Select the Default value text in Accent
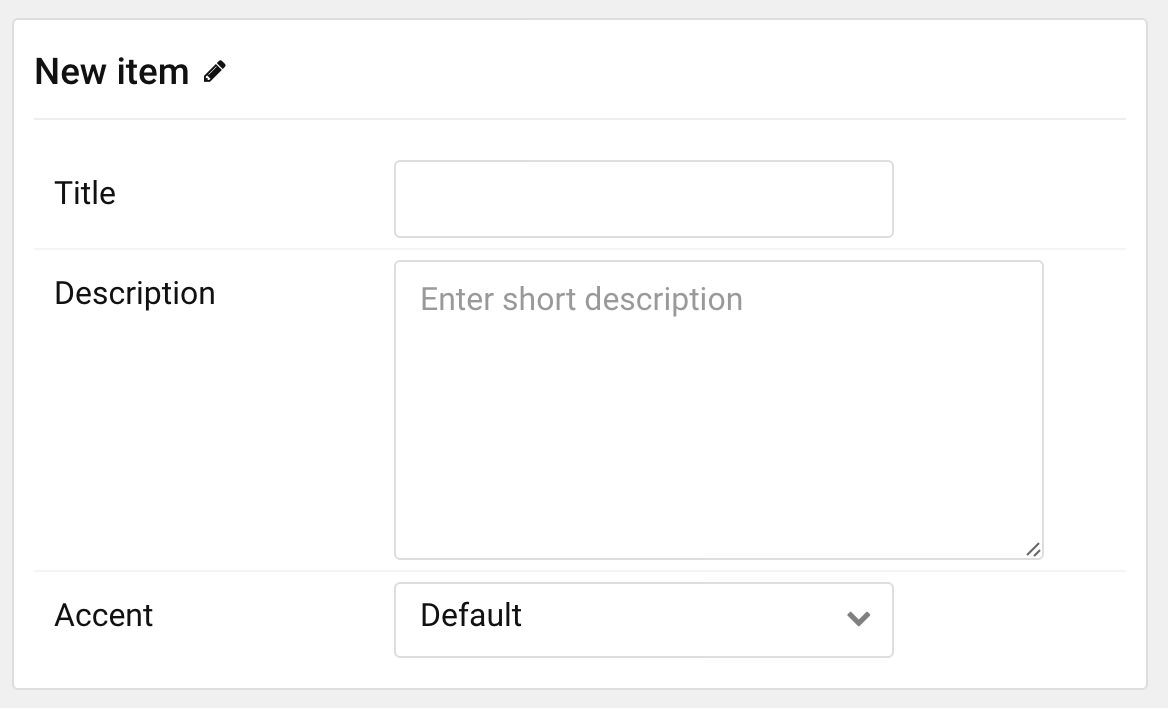 pos(471,616)
